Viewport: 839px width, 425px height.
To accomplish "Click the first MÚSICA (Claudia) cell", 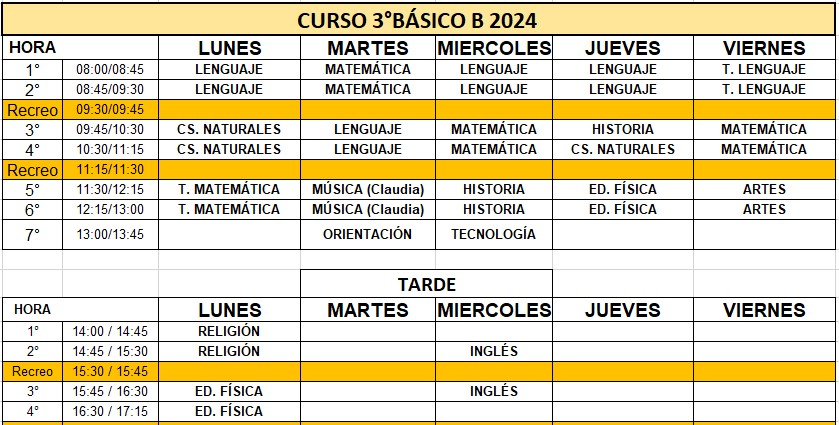I will click(x=368, y=189).
